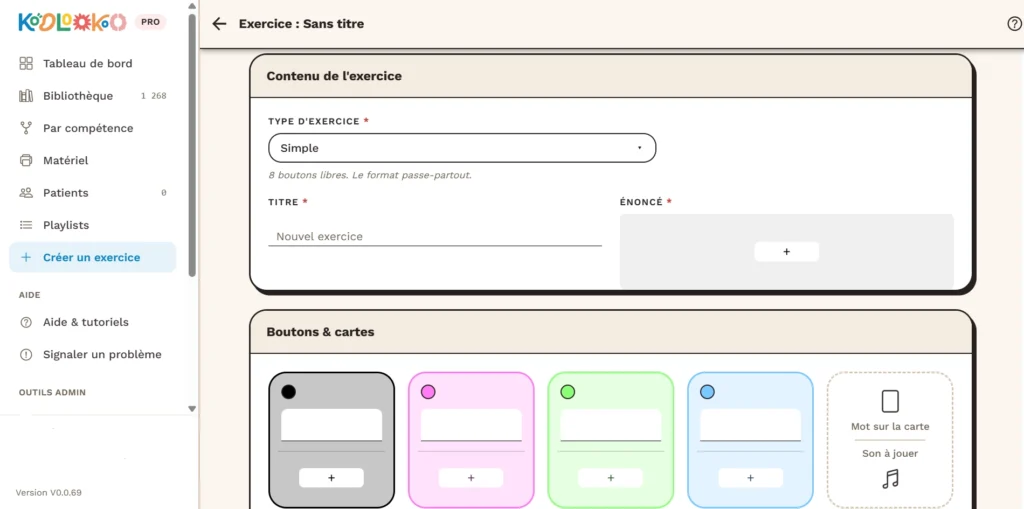
Task: Click the Matériel printer icon
Action: click(x=26, y=161)
